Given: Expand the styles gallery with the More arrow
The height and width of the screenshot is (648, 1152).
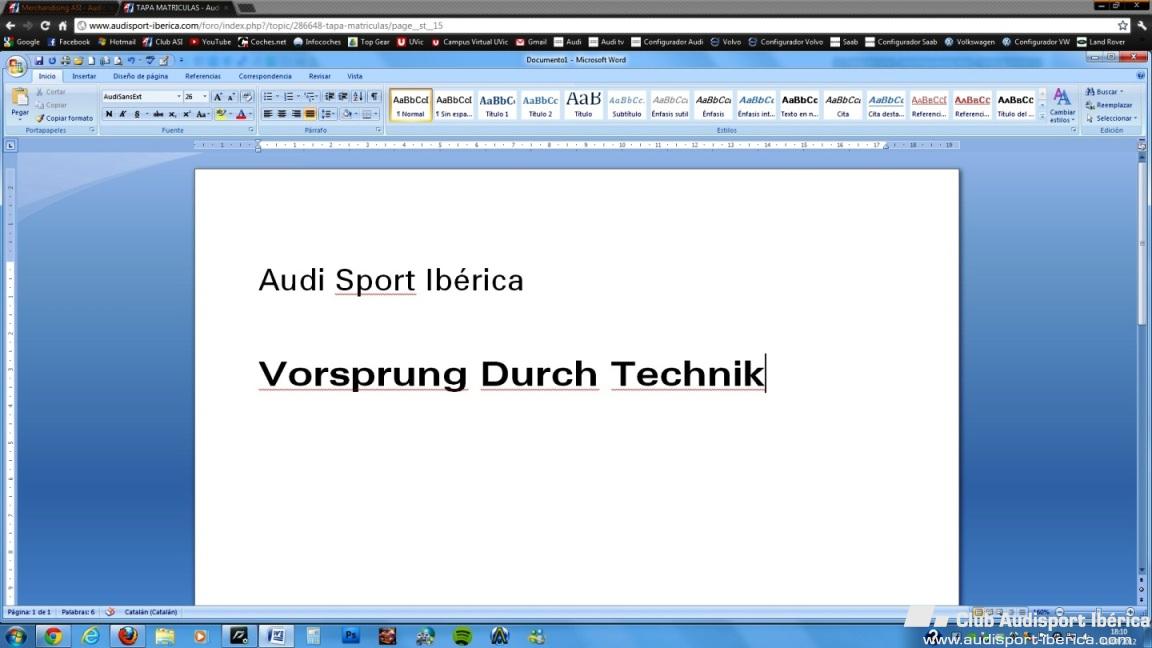Looking at the screenshot, I should (x=1042, y=117).
